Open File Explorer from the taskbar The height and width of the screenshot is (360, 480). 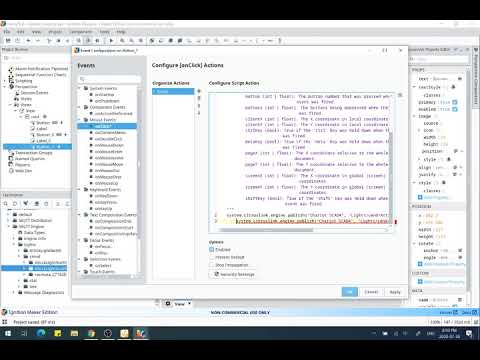[x=74, y=333]
